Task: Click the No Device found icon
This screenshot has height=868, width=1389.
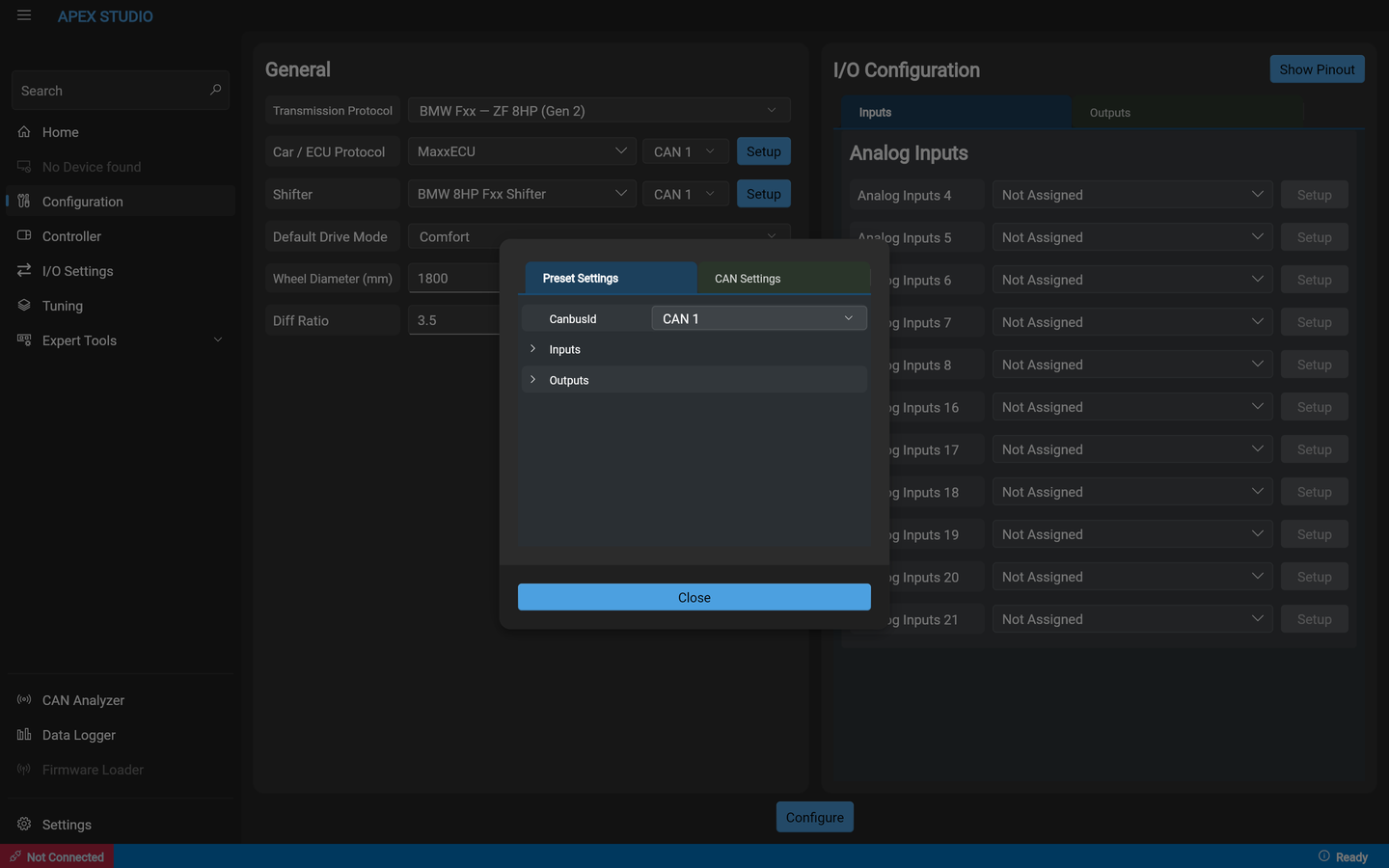Action: (x=24, y=167)
